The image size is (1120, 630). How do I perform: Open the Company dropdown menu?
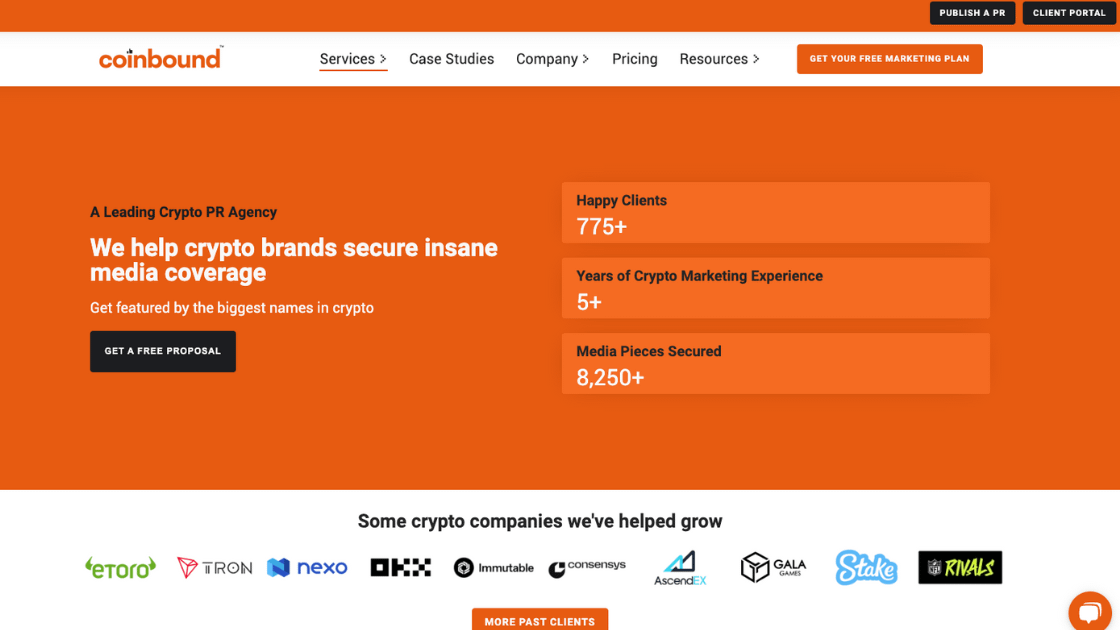552,59
